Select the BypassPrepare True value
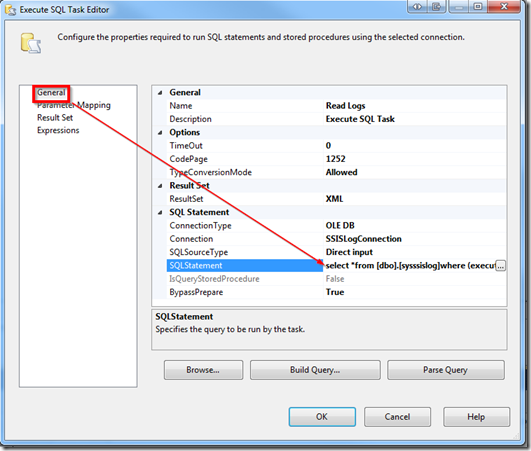 415,292
